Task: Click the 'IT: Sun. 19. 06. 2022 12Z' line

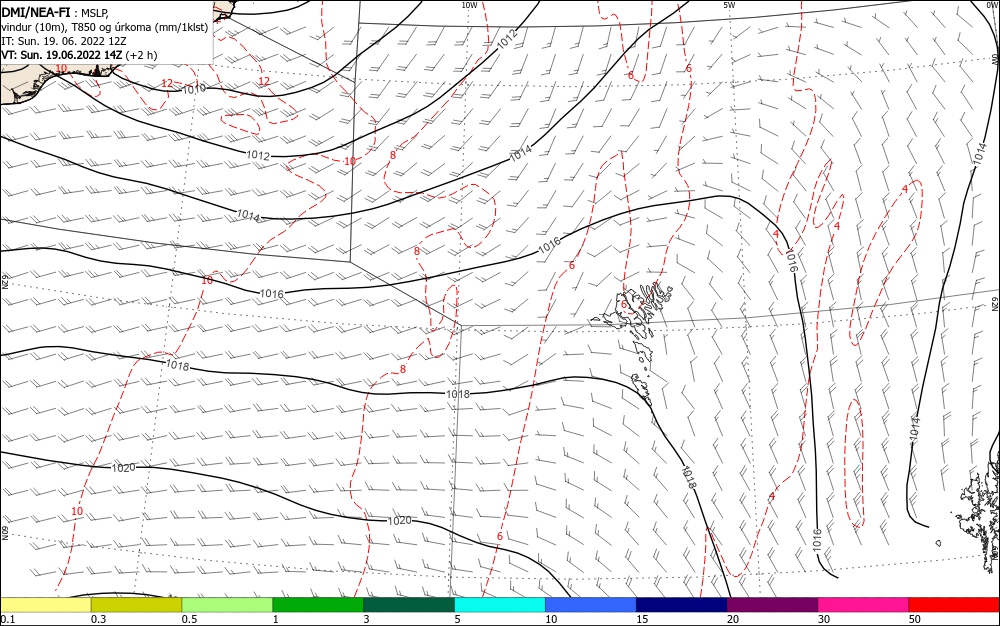Action: (64, 41)
